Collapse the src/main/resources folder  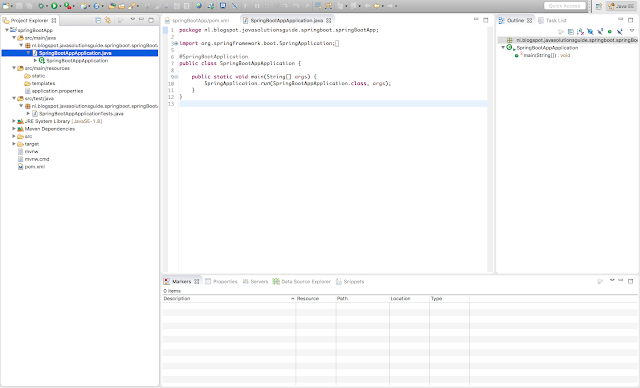click(x=14, y=68)
